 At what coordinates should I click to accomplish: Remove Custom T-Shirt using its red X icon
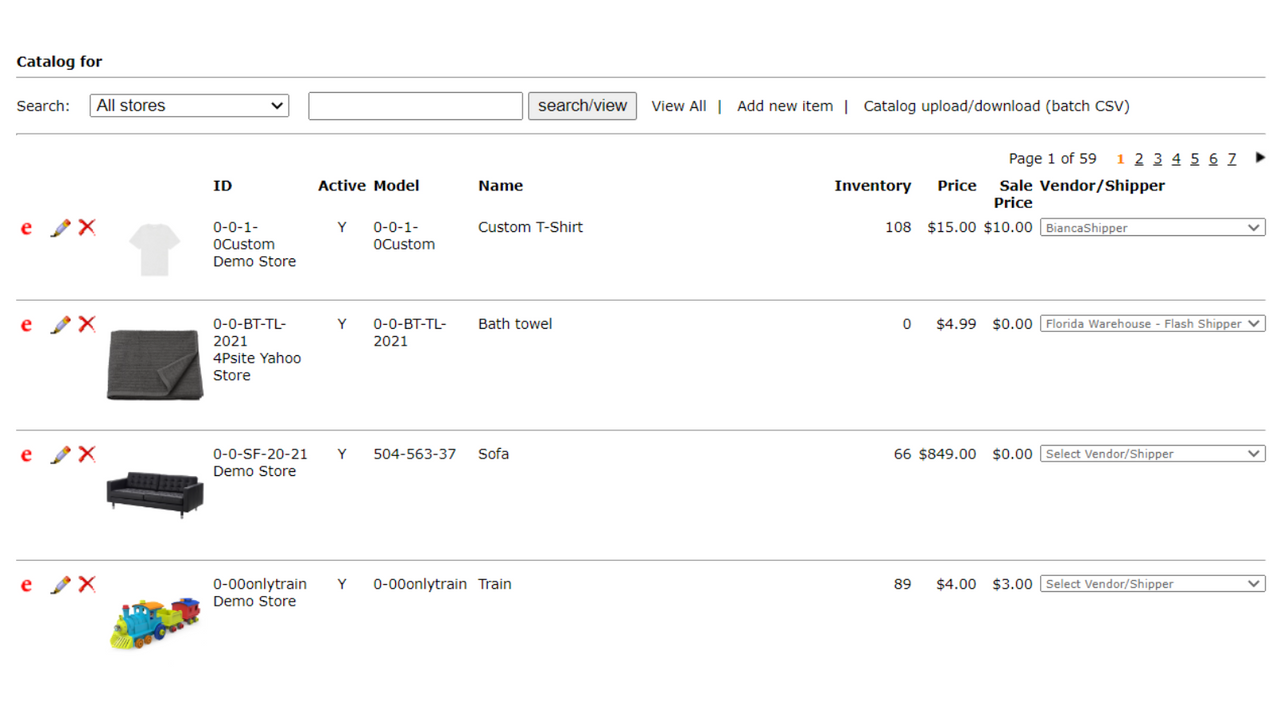tap(86, 227)
